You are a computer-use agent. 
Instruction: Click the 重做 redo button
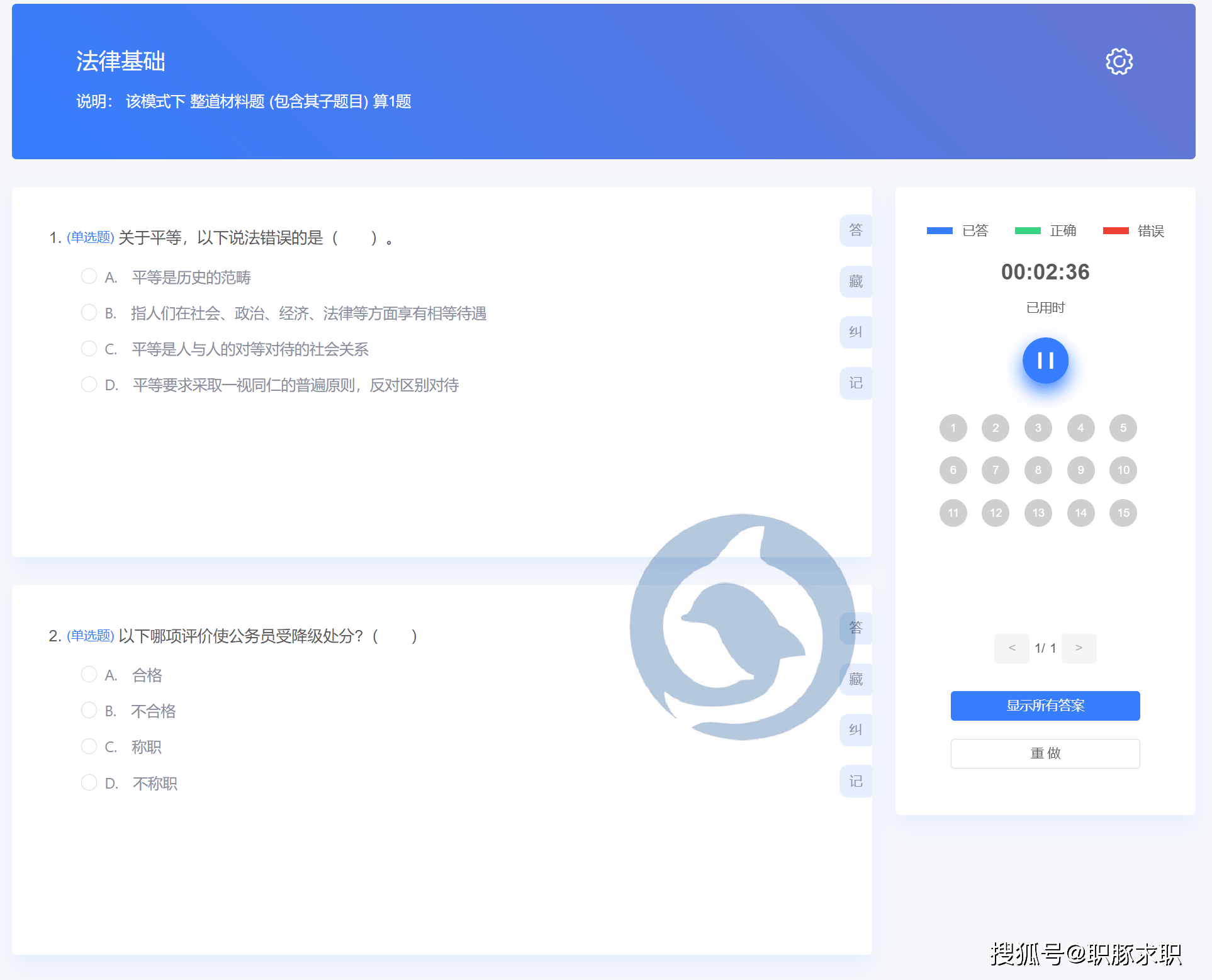tap(1045, 753)
